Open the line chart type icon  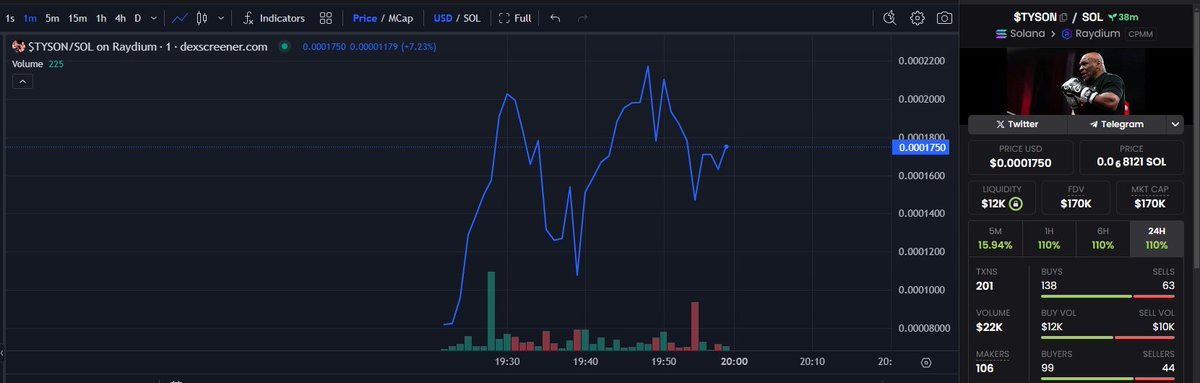point(180,18)
